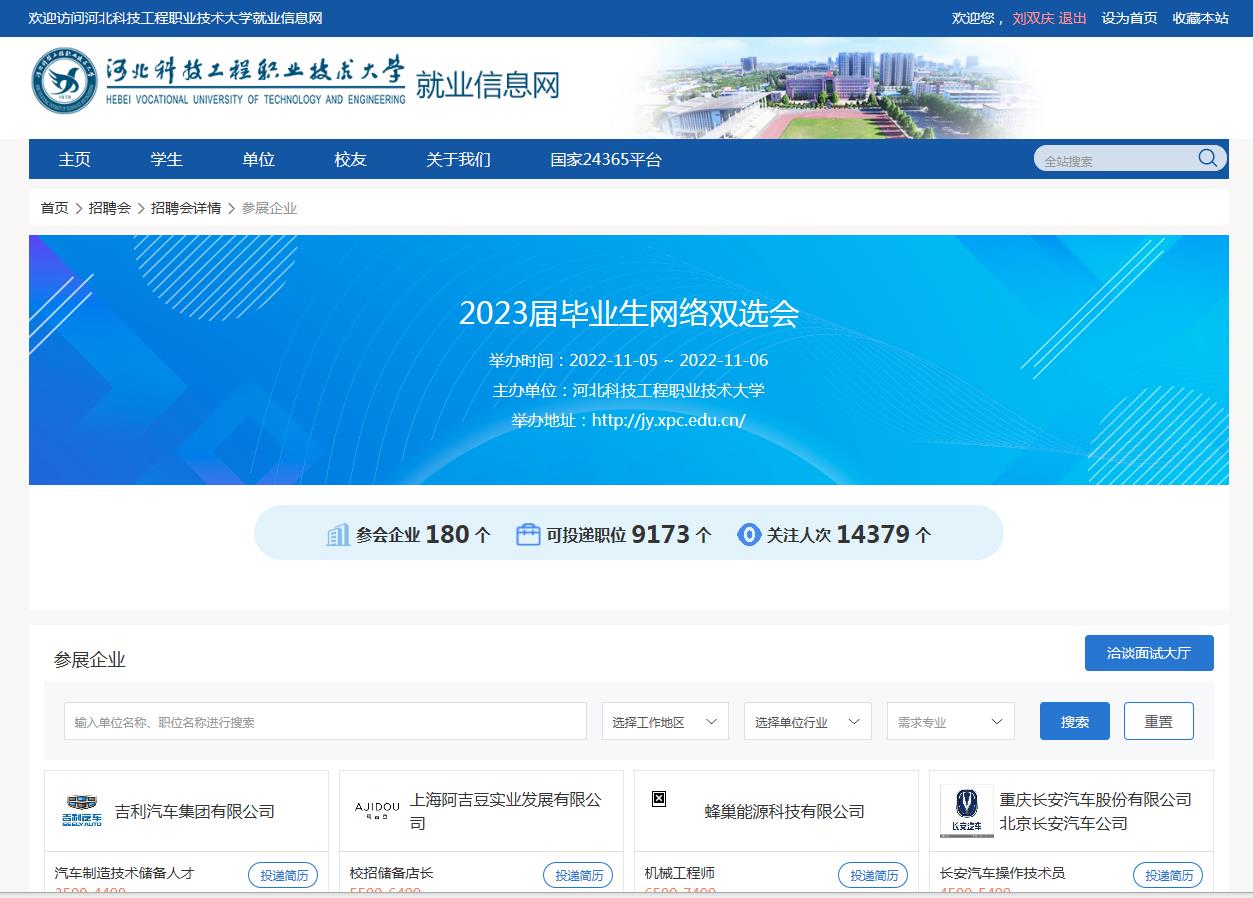1253x898 pixels.
Task: Click the 重置 reset button
Action: point(1158,722)
